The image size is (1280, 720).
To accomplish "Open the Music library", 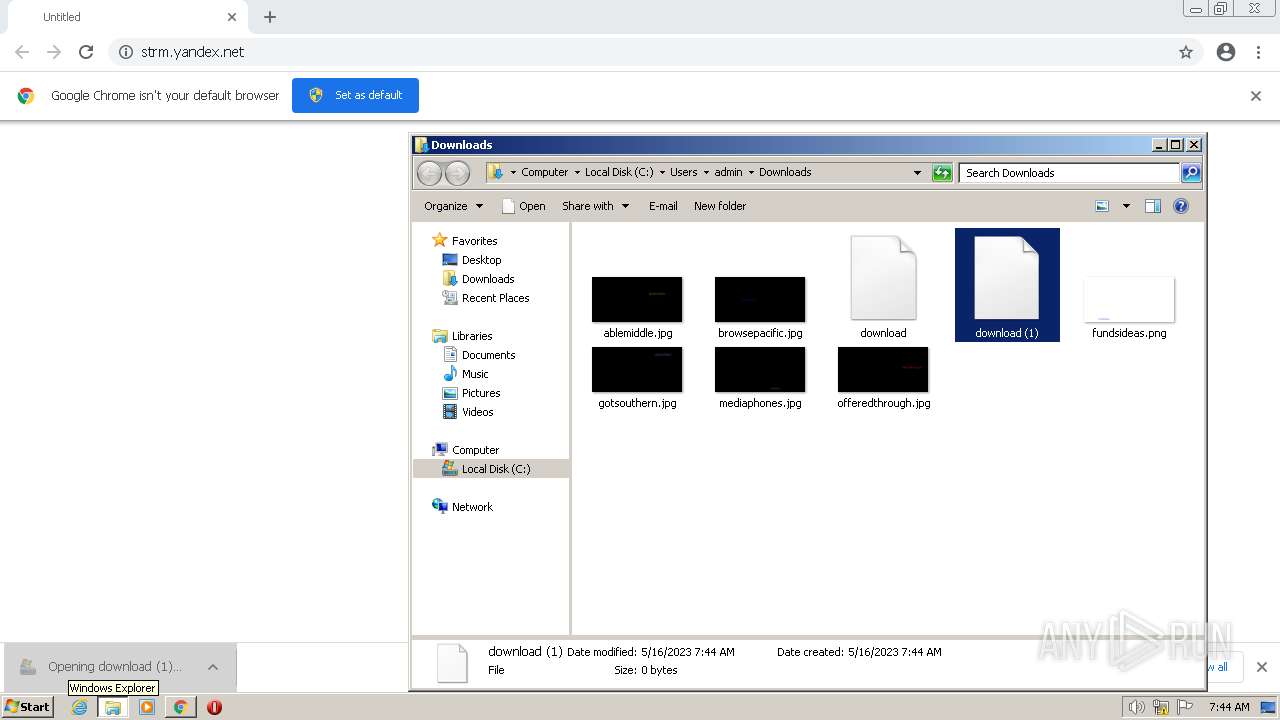I will [x=475, y=374].
